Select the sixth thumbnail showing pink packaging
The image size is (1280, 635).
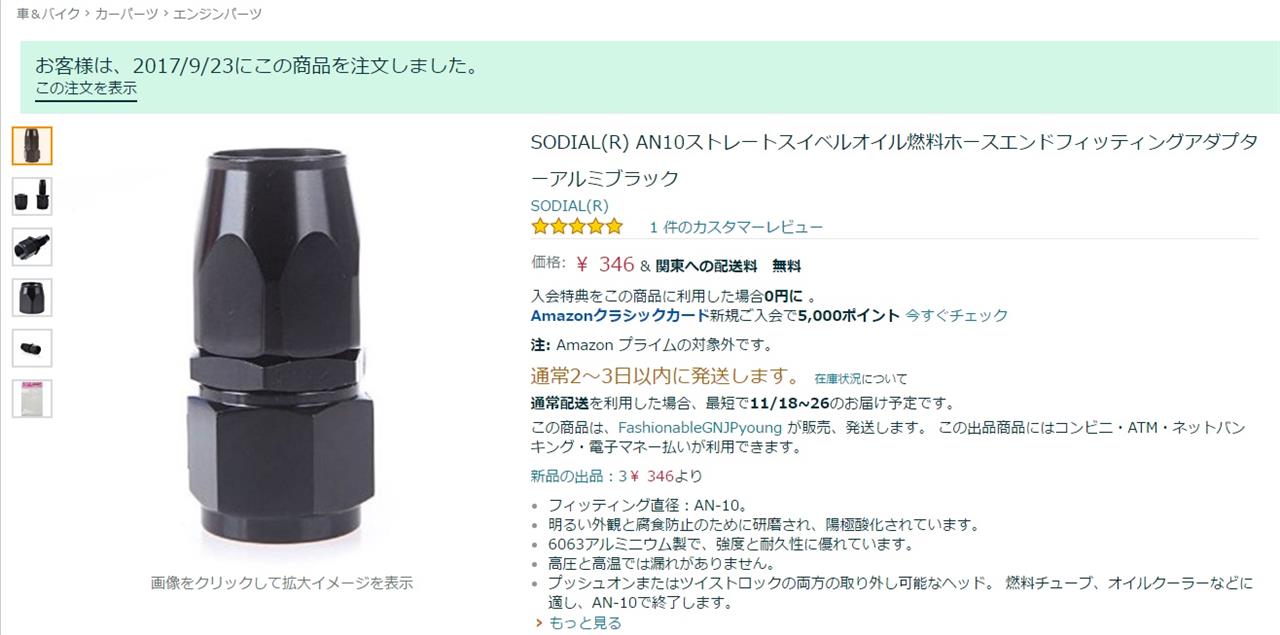[x=32, y=399]
